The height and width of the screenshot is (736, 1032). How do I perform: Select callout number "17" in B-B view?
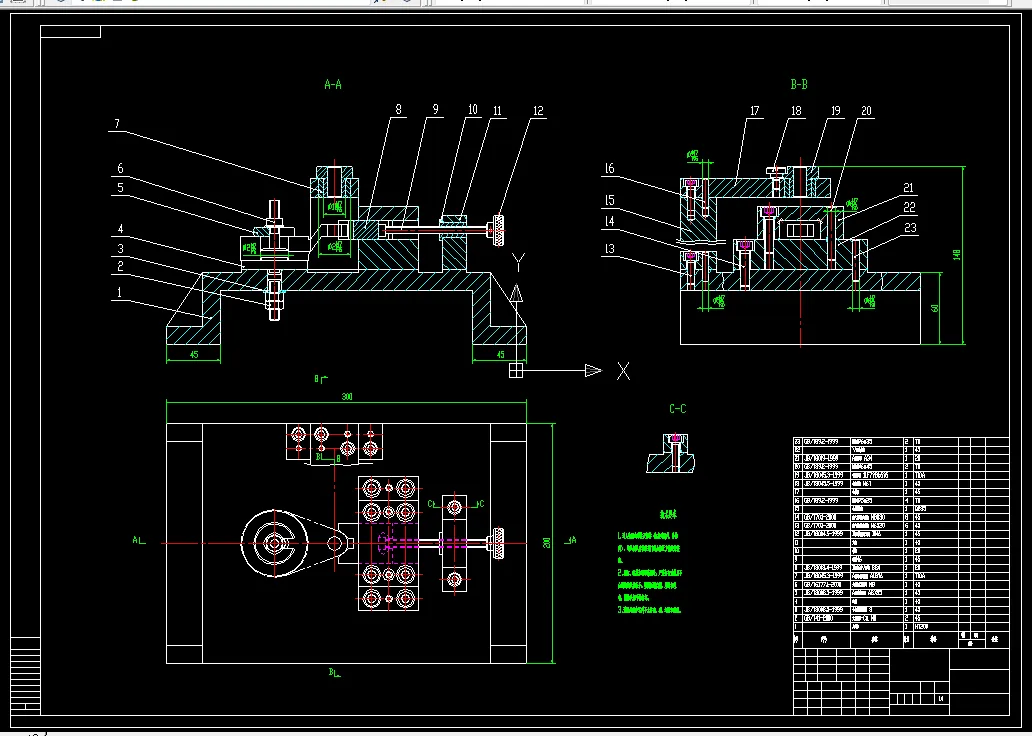[x=754, y=111]
